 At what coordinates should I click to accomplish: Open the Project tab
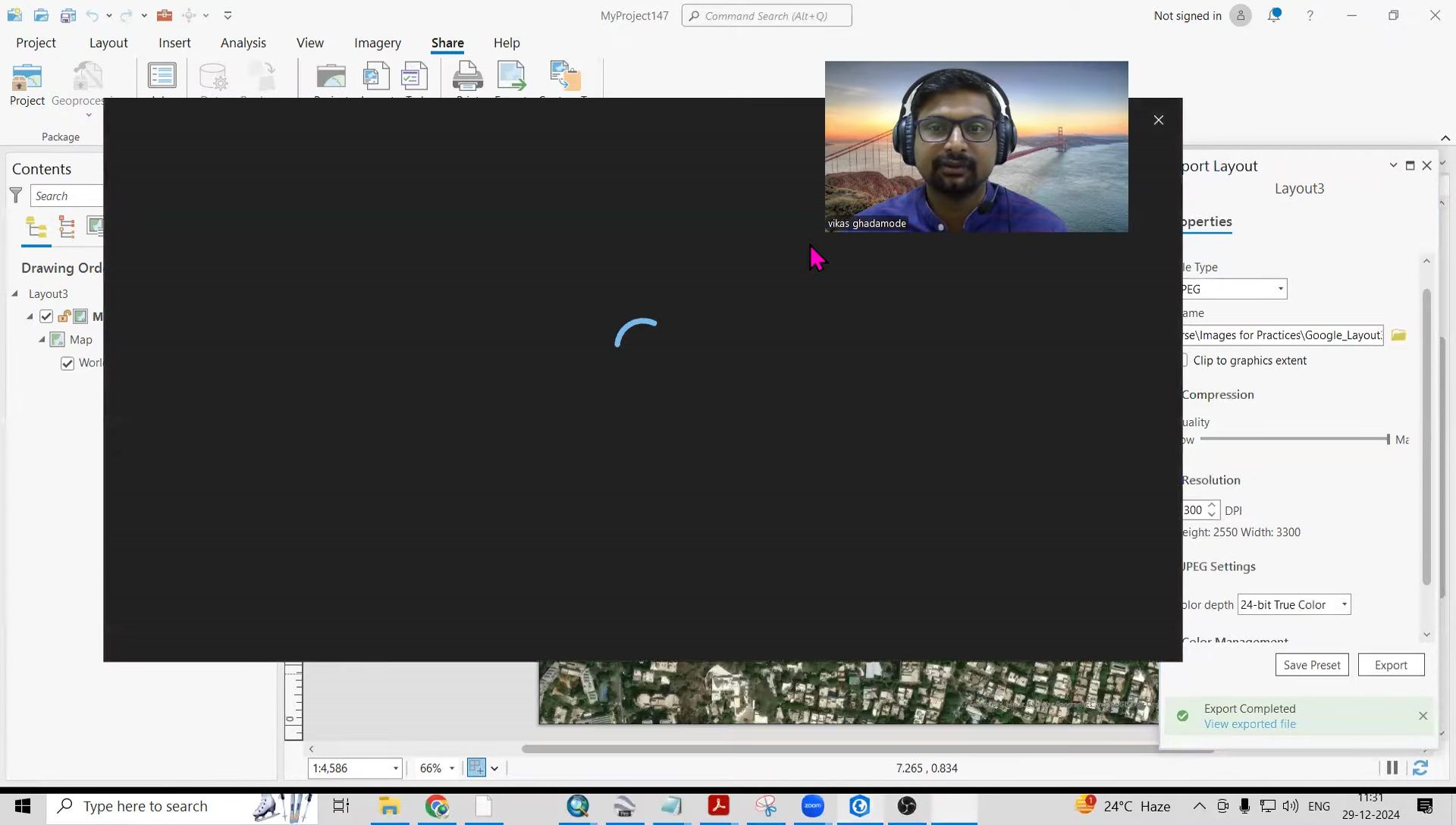tap(36, 43)
